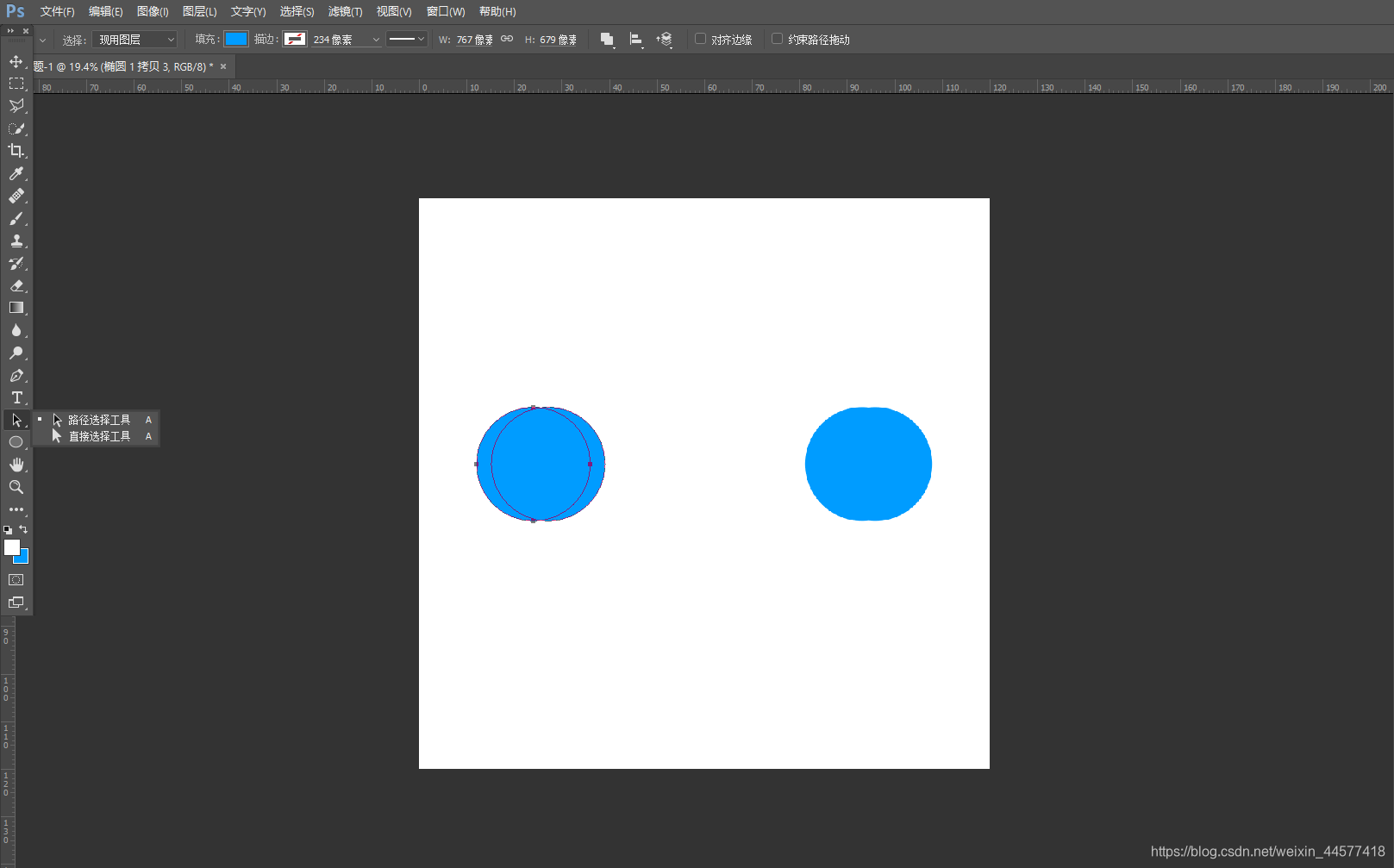Open the 文件(F) menu
The height and width of the screenshot is (868, 1394).
57,11
